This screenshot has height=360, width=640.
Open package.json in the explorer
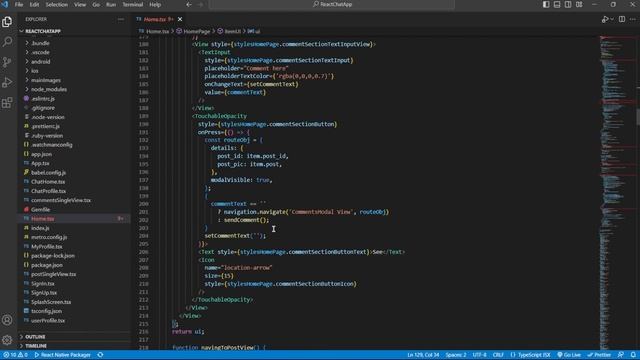point(47,265)
